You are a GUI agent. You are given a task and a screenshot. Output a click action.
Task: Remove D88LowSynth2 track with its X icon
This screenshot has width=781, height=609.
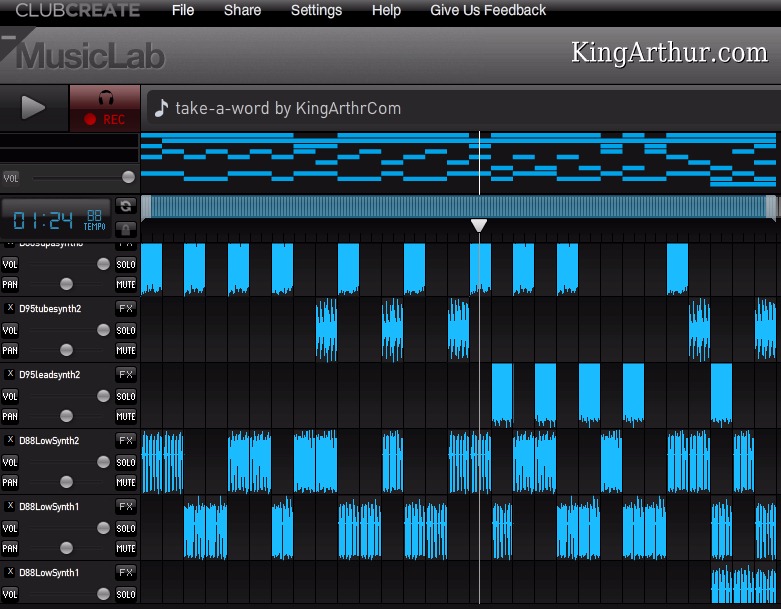9,440
